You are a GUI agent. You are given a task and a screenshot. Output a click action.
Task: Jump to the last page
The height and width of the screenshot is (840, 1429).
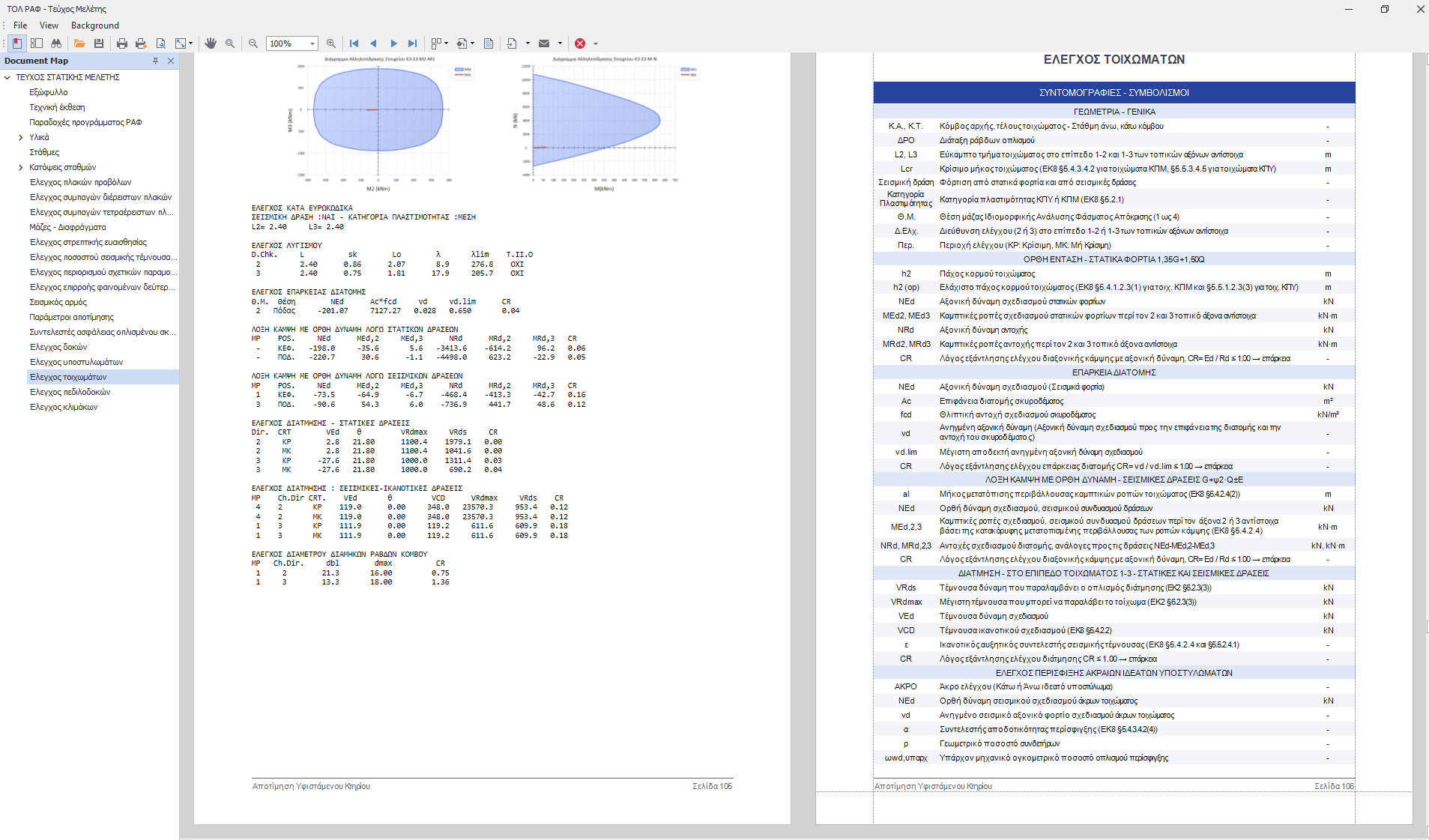point(412,43)
